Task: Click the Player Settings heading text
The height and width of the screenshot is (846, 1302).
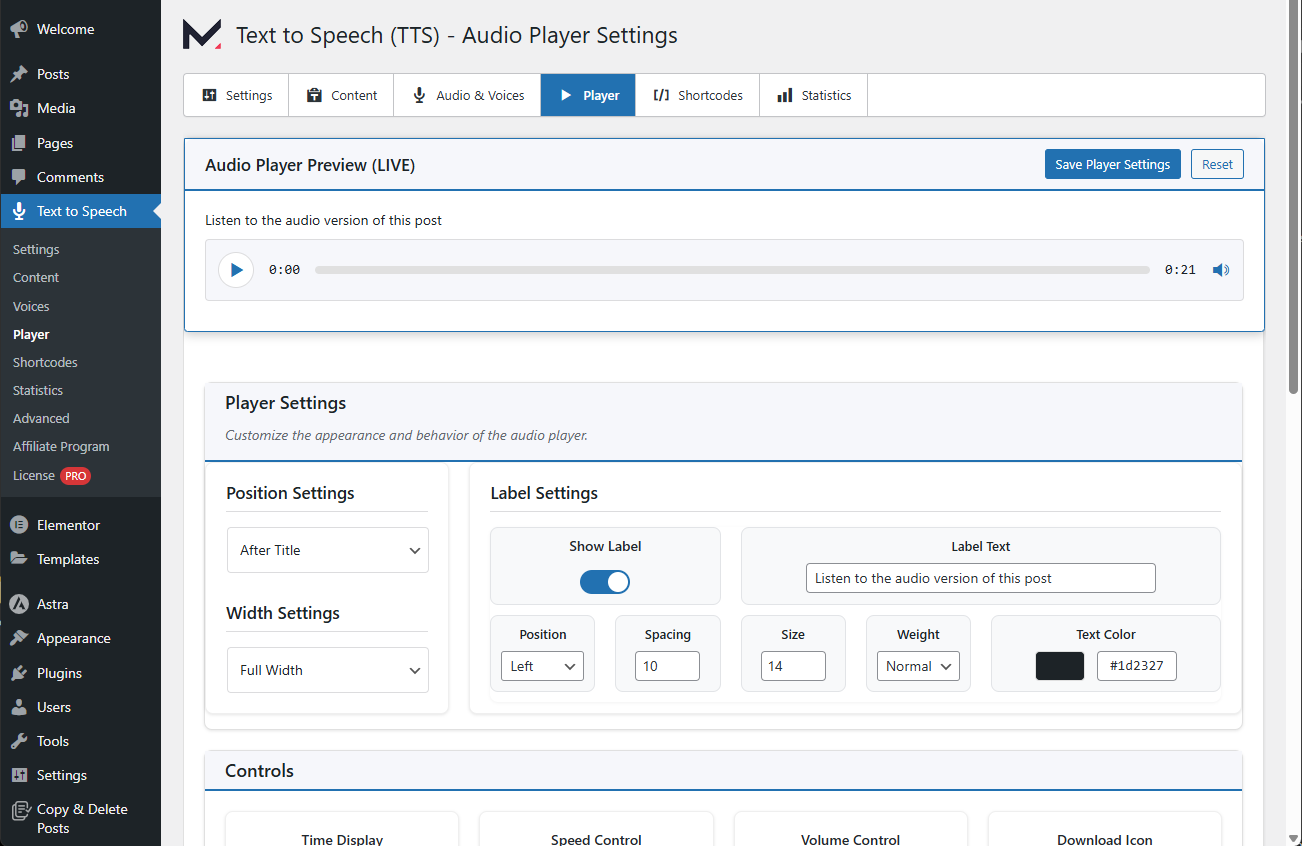Action: [x=286, y=403]
